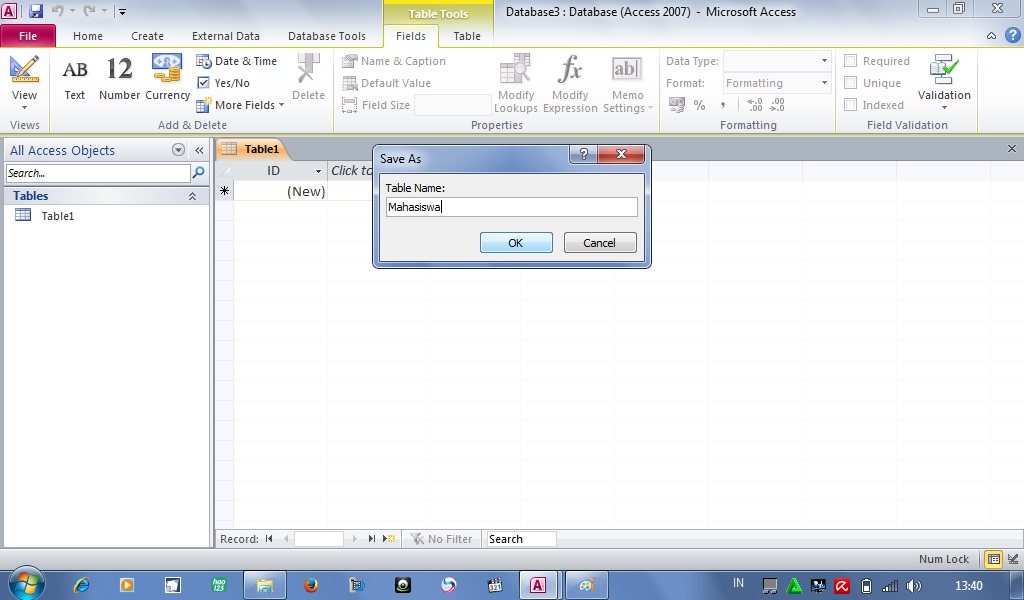Insert a Date & Time field
Viewport: 1024px width, 600px height.
tap(237, 61)
